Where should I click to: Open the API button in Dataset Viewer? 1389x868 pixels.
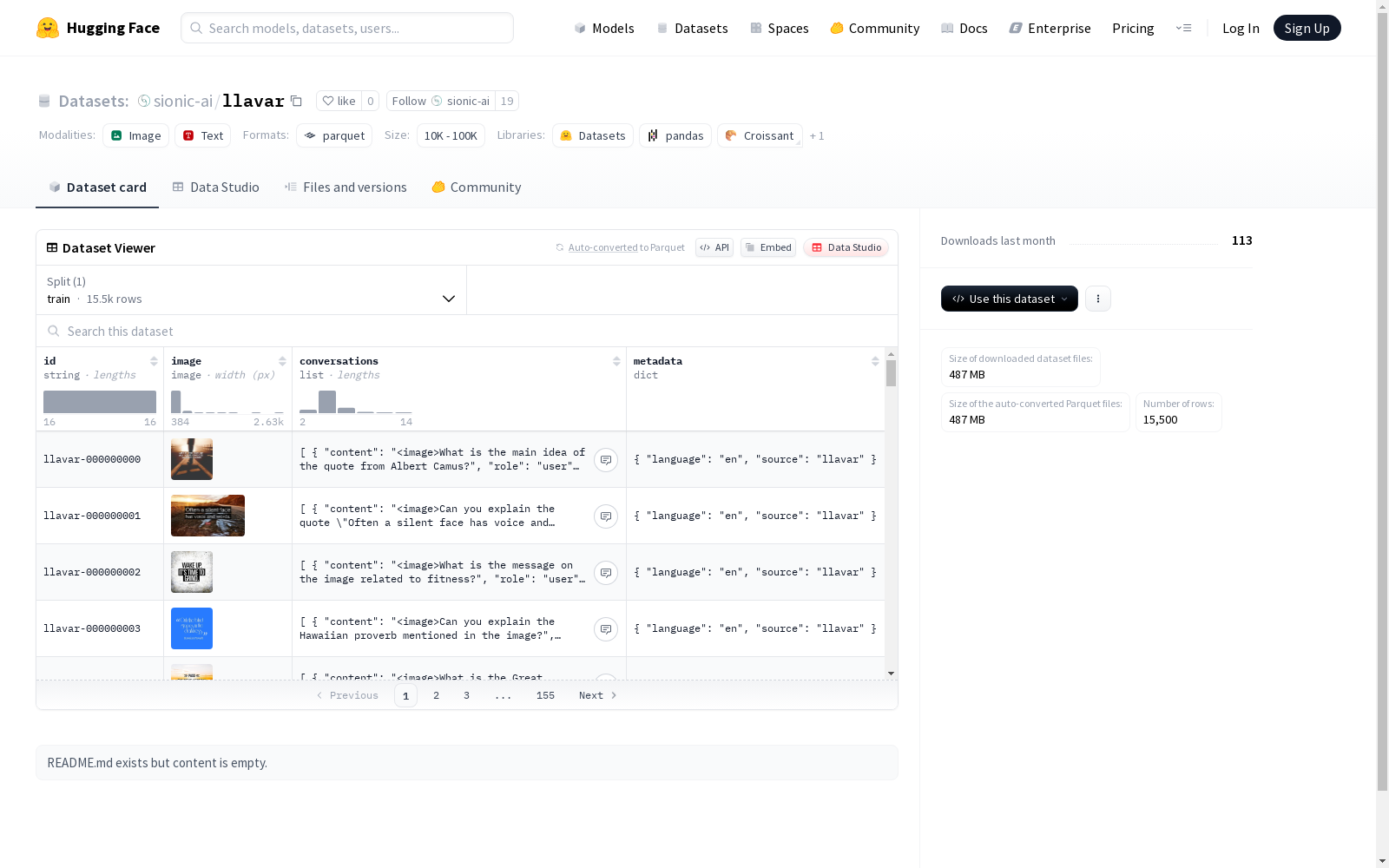714,247
